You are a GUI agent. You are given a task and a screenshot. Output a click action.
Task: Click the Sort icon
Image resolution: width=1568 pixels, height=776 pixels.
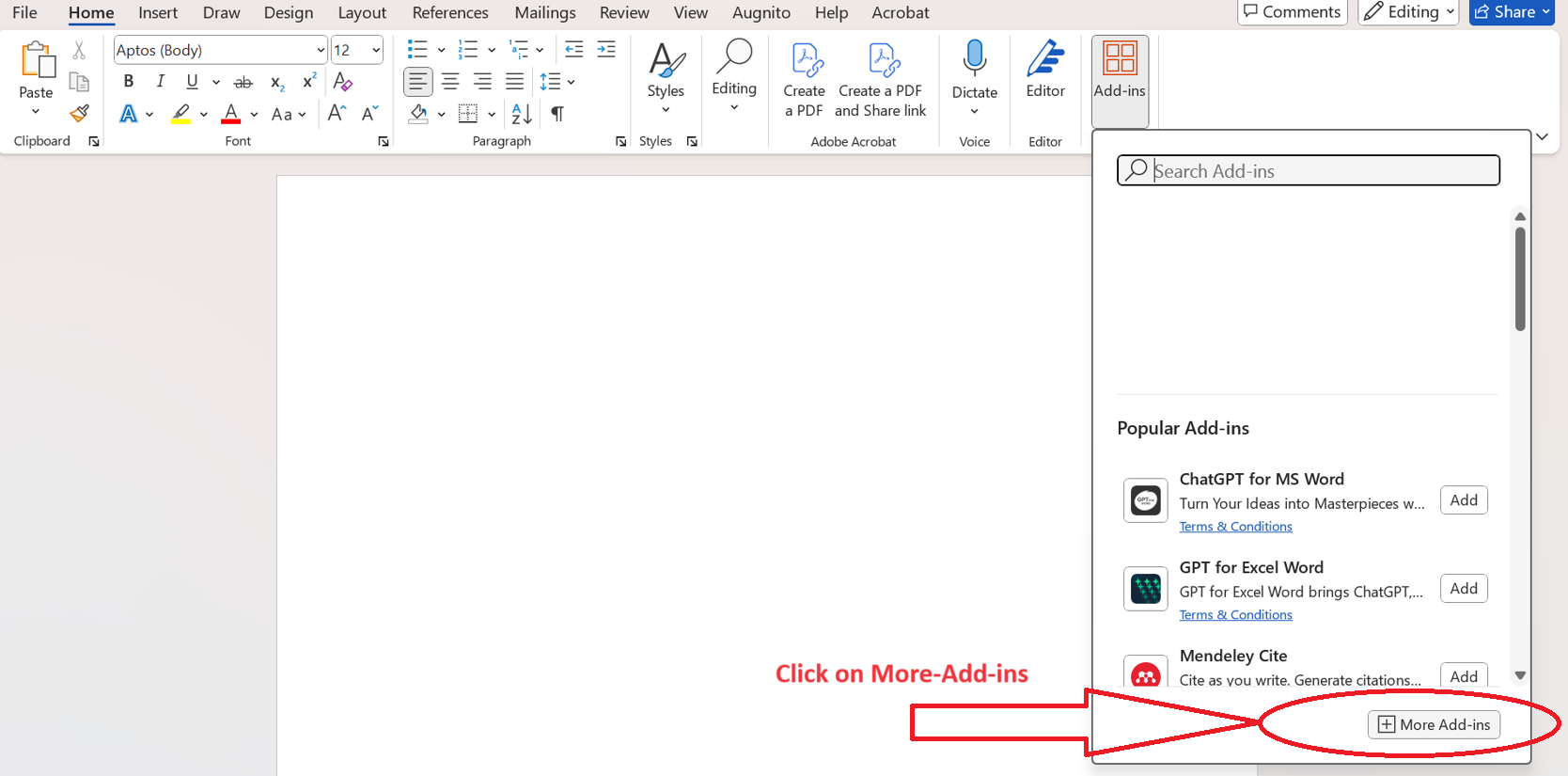pos(522,114)
